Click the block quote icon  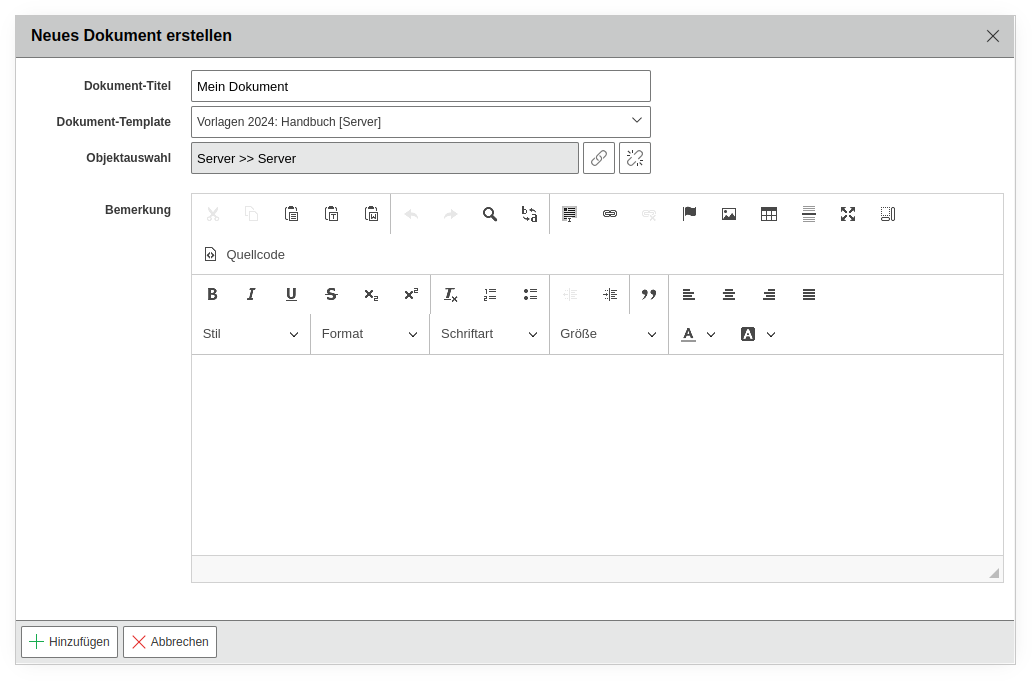pyautogui.click(x=649, y=294)
